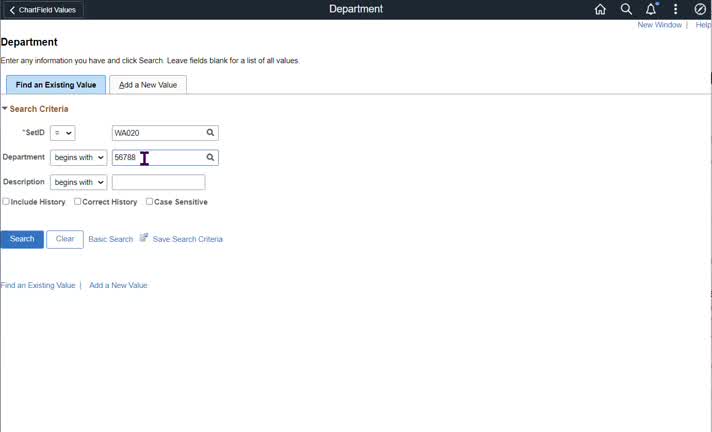Open Department lookup magnifier
The width and height of the screenshot is (712, 432).
pos(210,157)
